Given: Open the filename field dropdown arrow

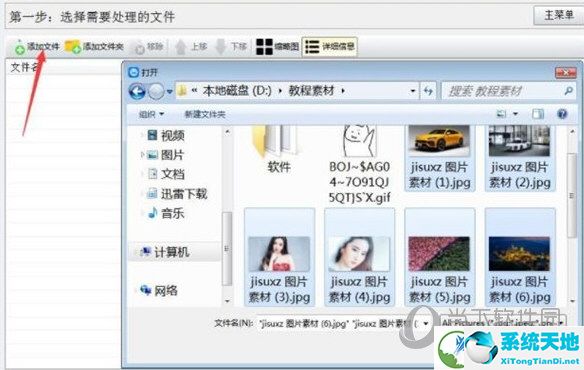Looking at the screenshot, I should tap(425, 323).
